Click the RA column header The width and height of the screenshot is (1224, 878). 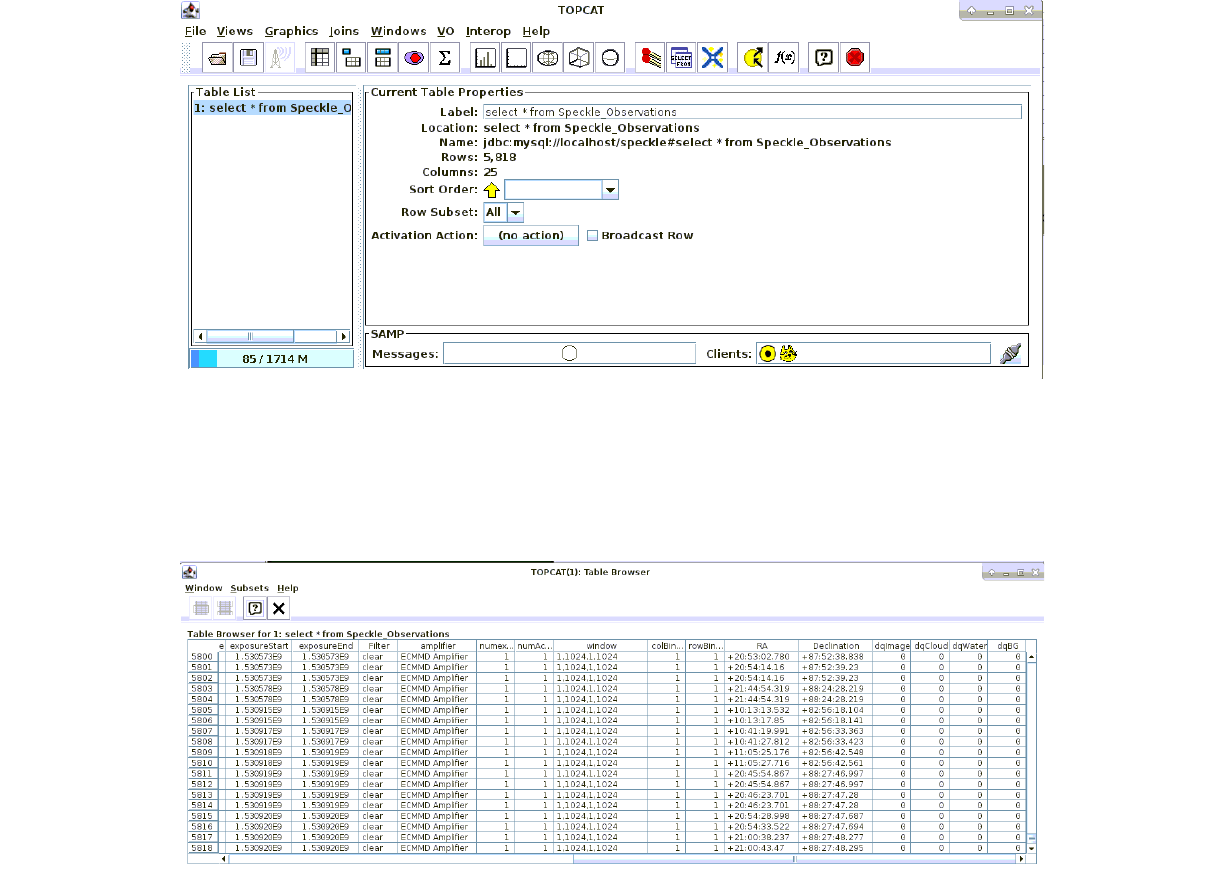[761, 646]
